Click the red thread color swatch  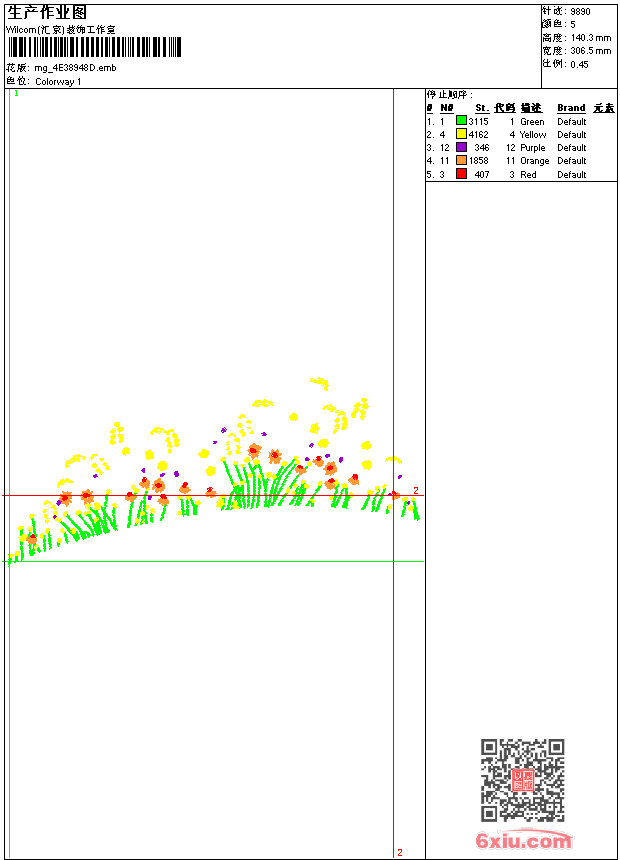pyautogui.click(x=461, y=174)
